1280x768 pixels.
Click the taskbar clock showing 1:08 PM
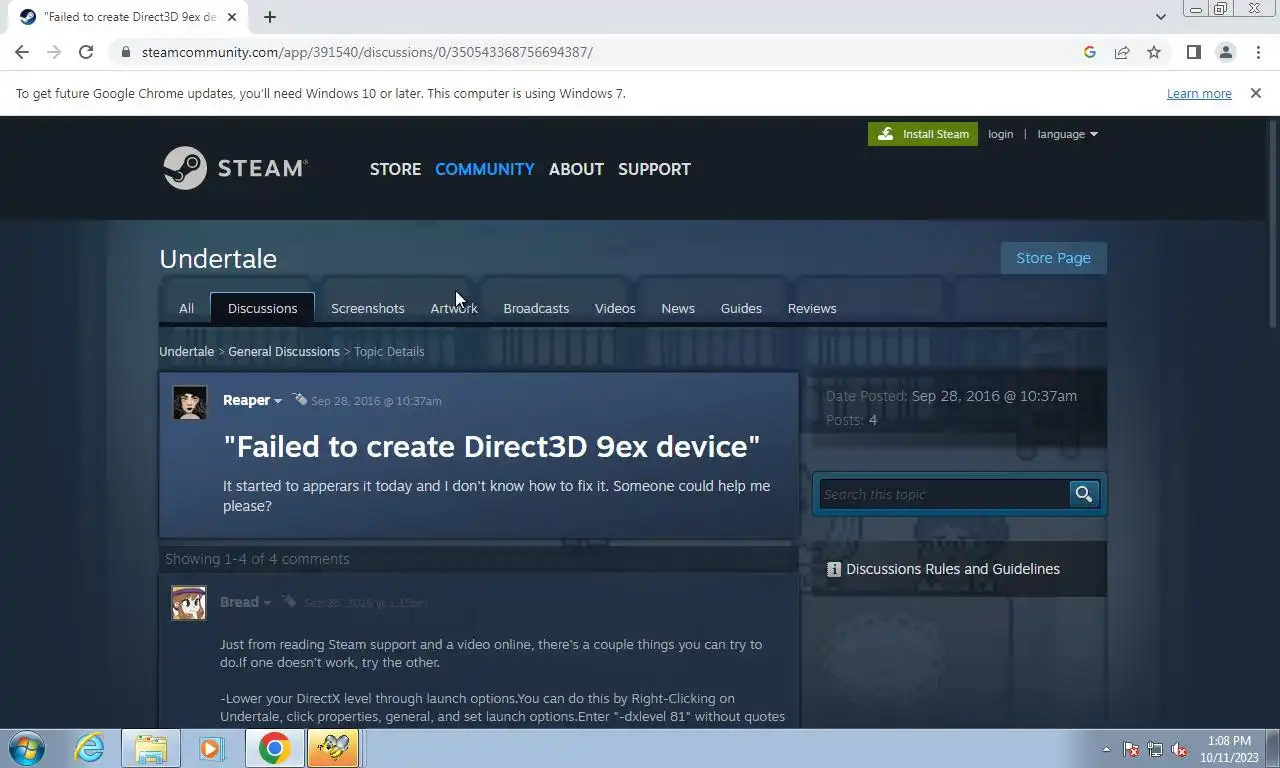(1229, 749)
